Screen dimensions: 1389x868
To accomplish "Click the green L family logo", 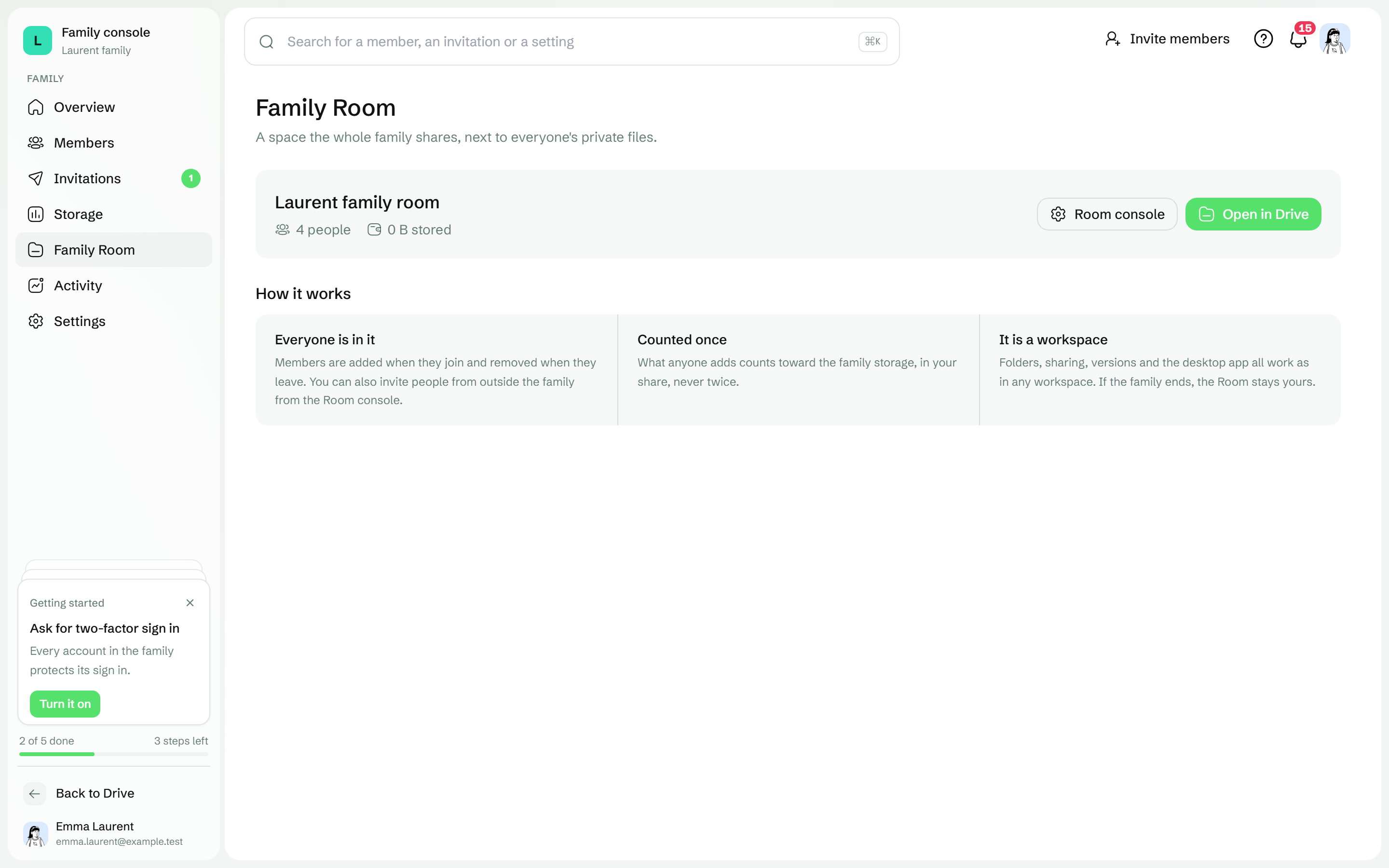I will (x=37, y=40).
